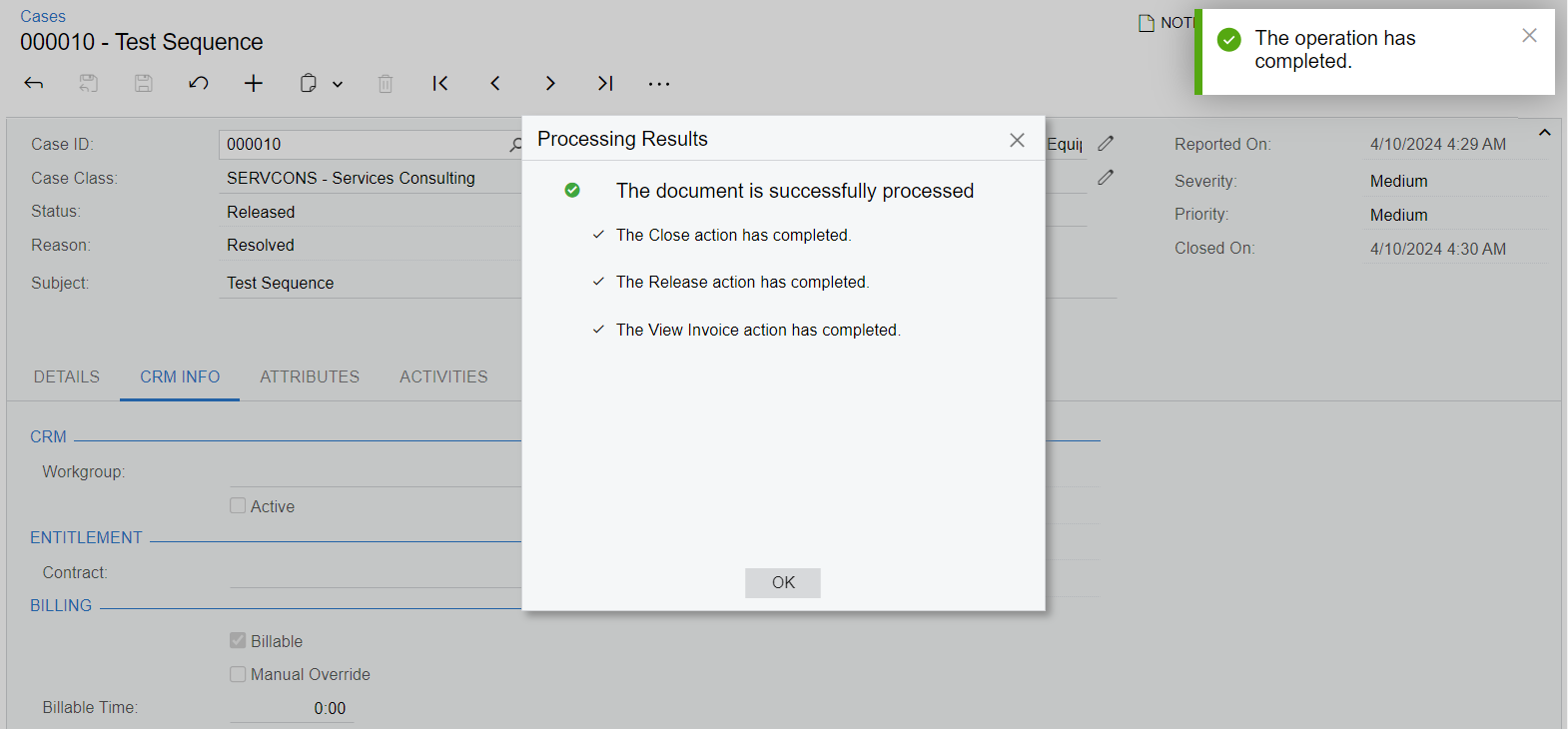Toggle the Active checkbox
The height and width of the screenshot is (729, 1568).
238,506
